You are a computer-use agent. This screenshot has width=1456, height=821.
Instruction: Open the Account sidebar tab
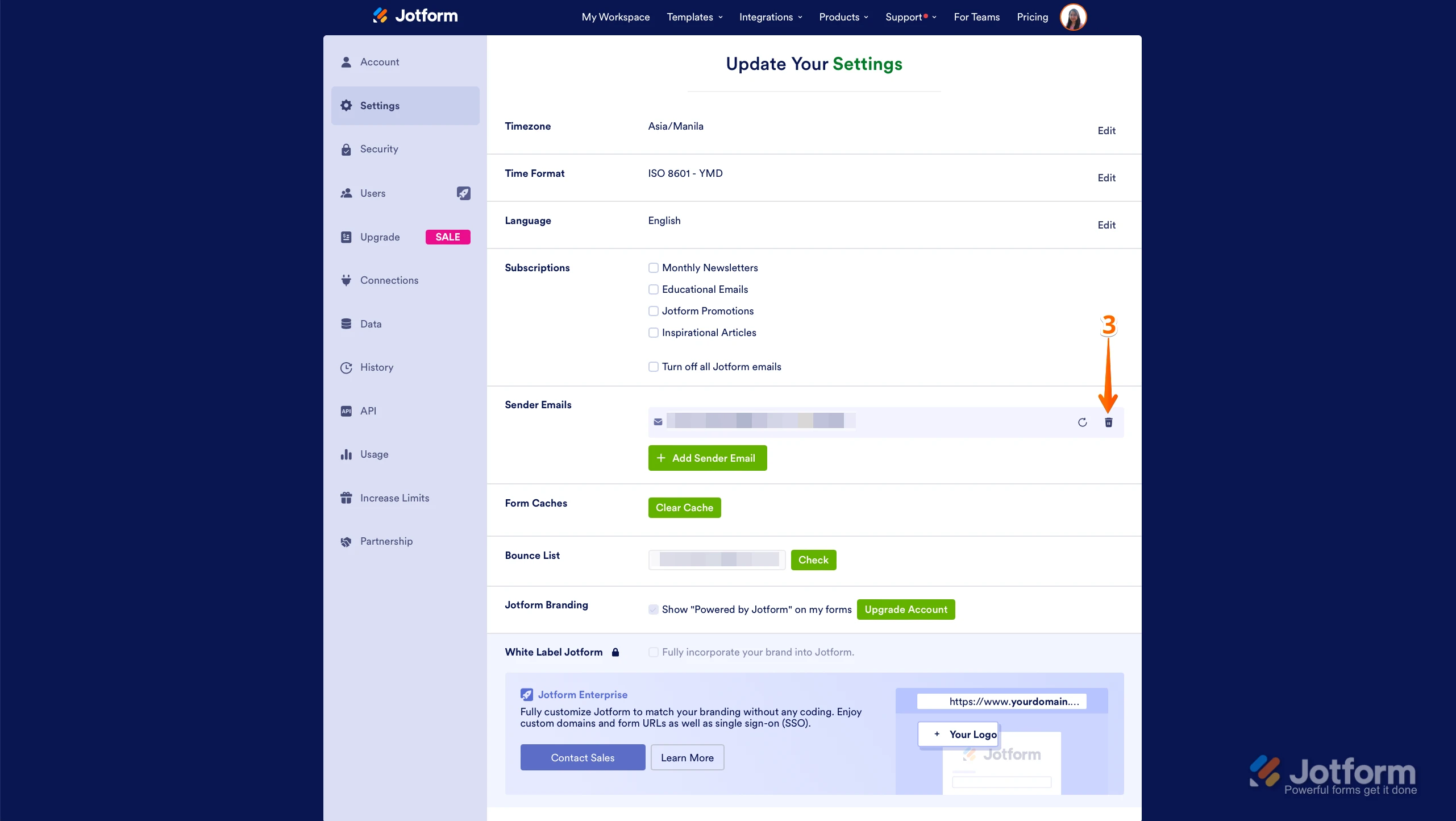click(405, 62)
